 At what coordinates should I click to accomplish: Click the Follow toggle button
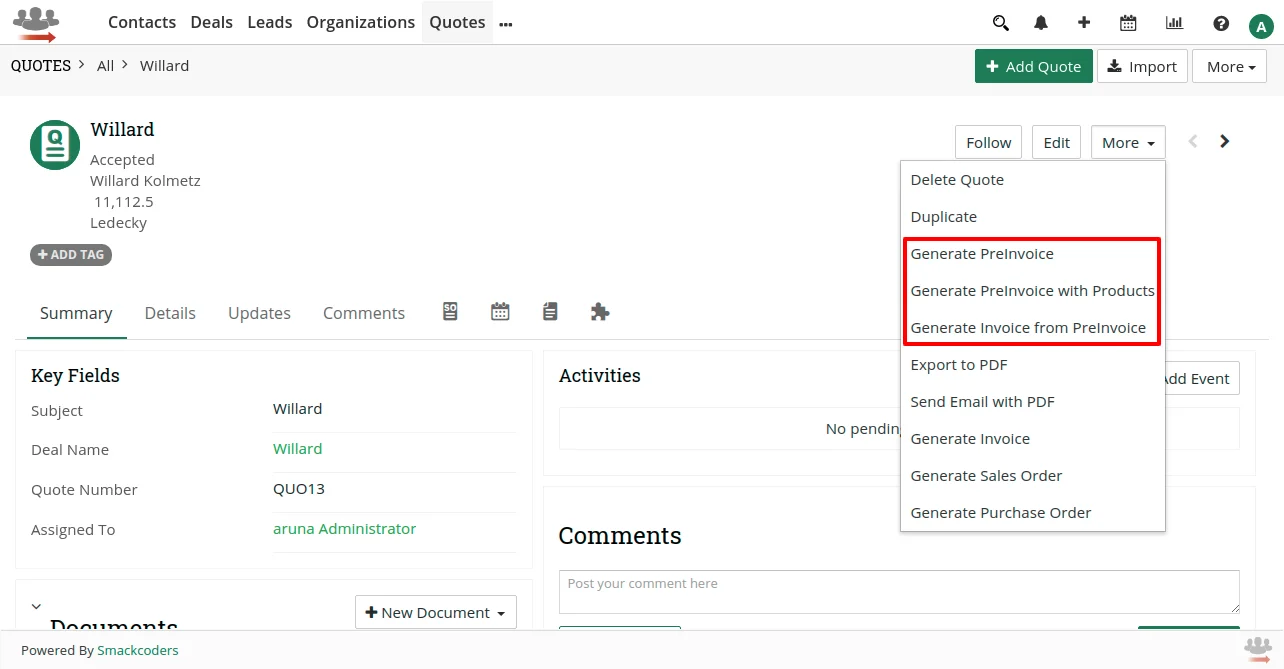[988, 141]
